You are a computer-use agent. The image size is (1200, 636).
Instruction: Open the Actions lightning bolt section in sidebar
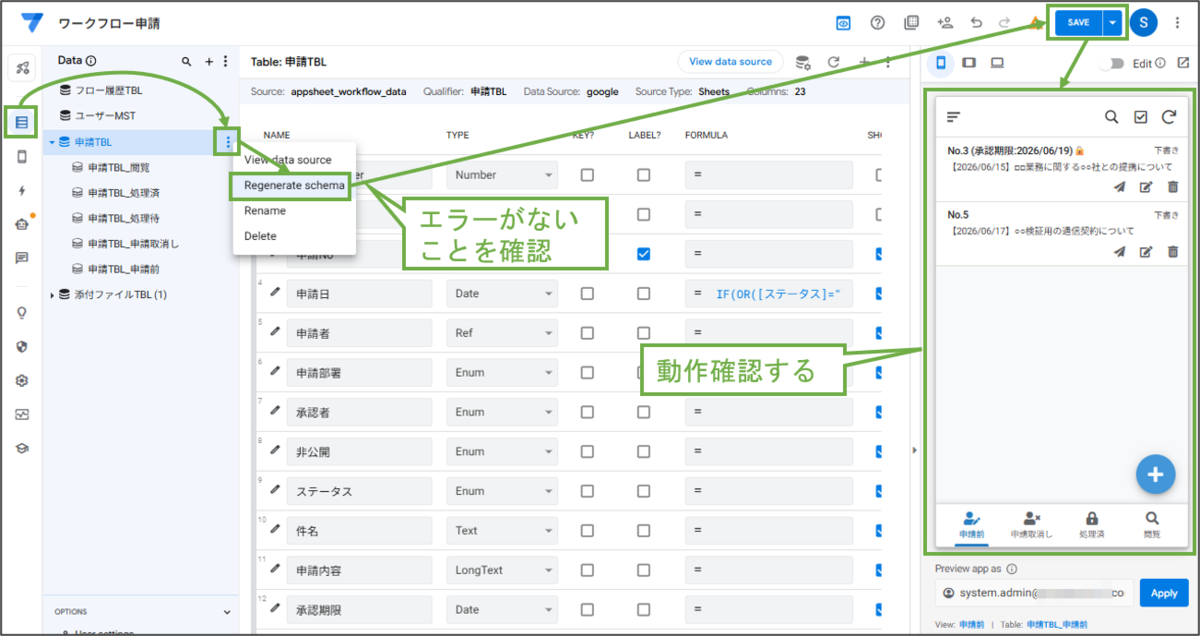coord(22,190)
